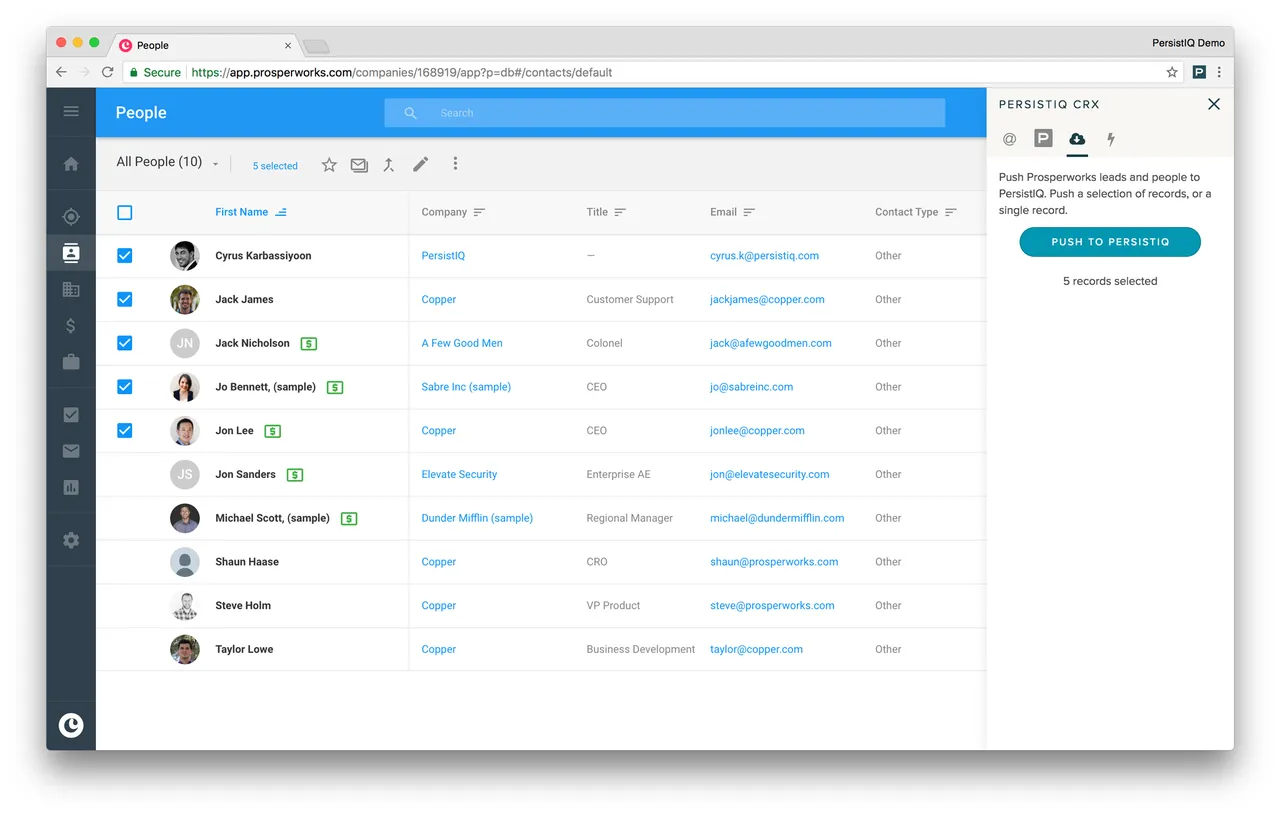The image size is (1280, 816).
Task: Switch to the lightning bolt tab in PersistIQ panel
Action: pos(1110,139)
